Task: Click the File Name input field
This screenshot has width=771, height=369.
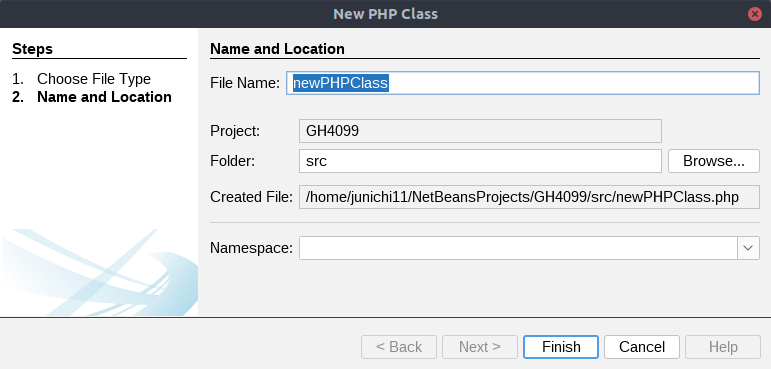Action: tap(523, 83)
